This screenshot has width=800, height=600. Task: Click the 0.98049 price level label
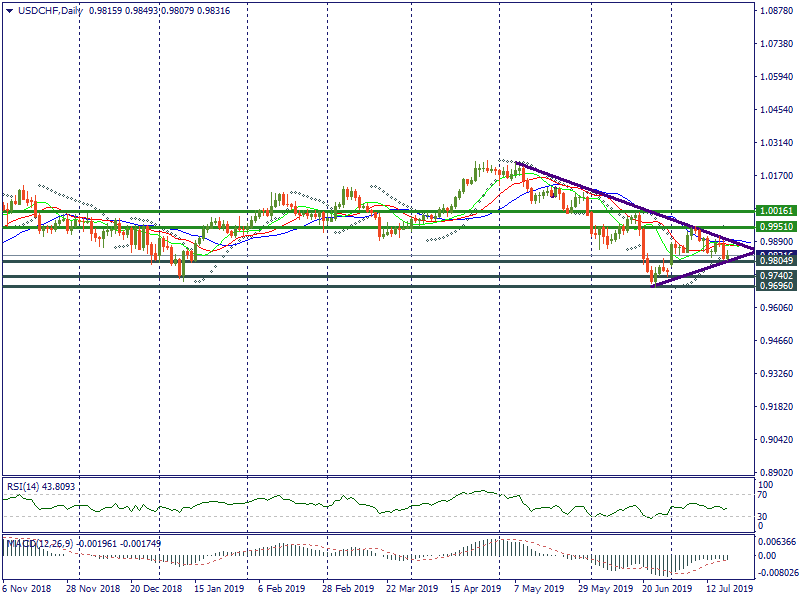(775, 261)
